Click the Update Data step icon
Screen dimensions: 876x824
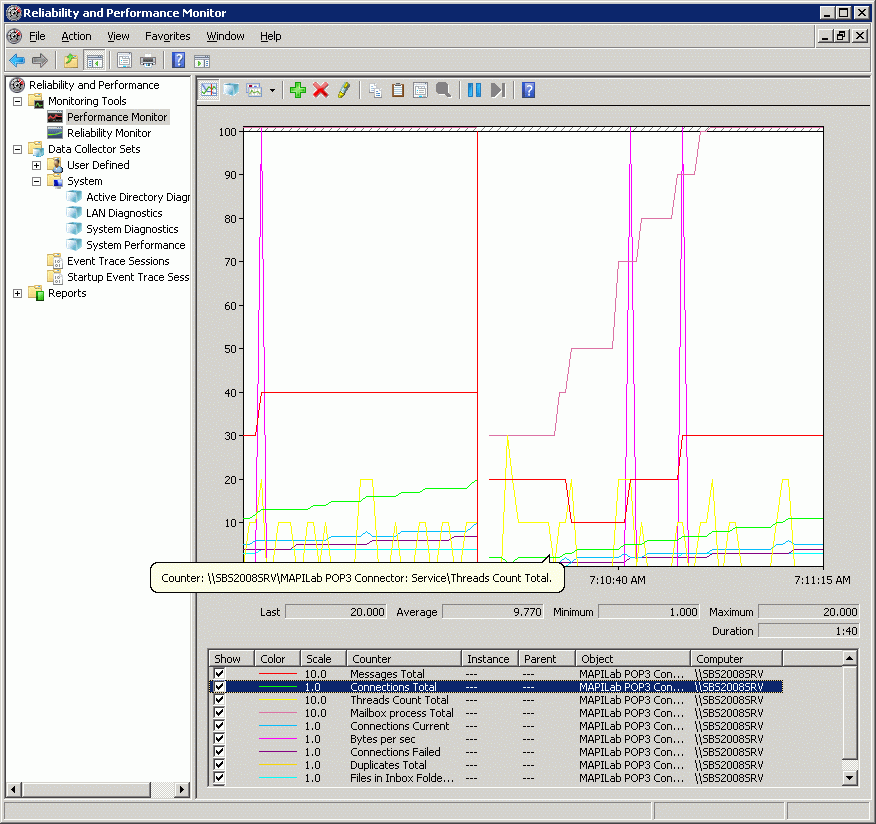497,90
